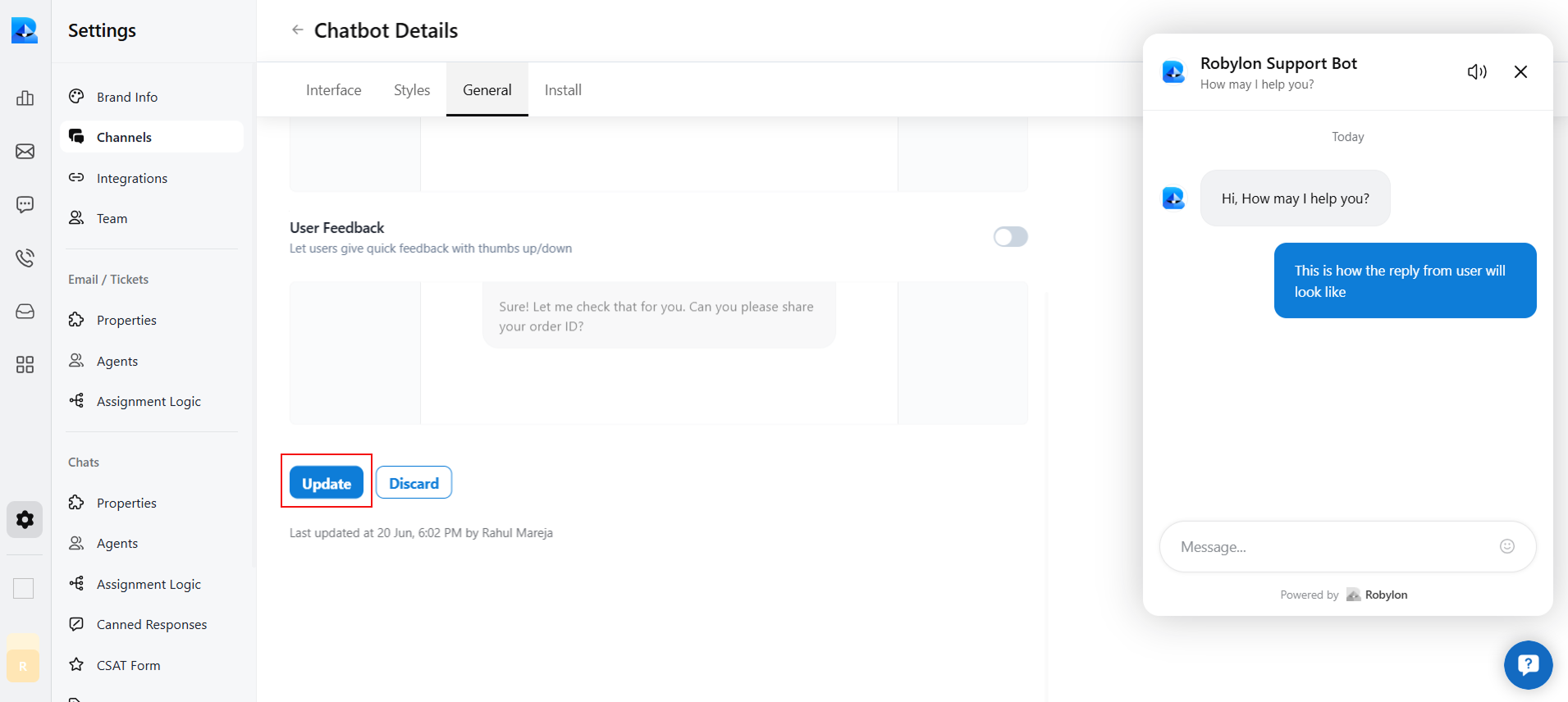The height and width of the screenshot is (702, 1568).
Task: Open the Interface tab
Action: tap(333, 89)
